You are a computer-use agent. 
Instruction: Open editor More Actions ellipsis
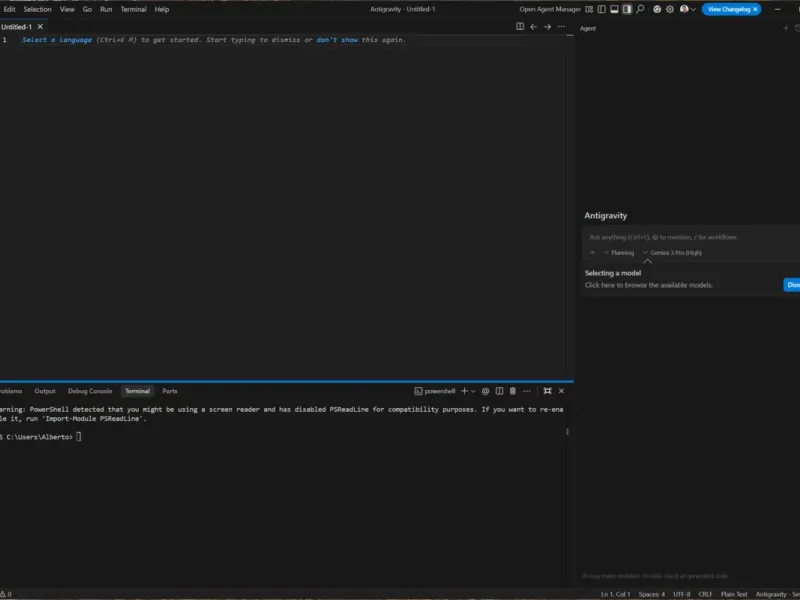[x=561, y=27]
